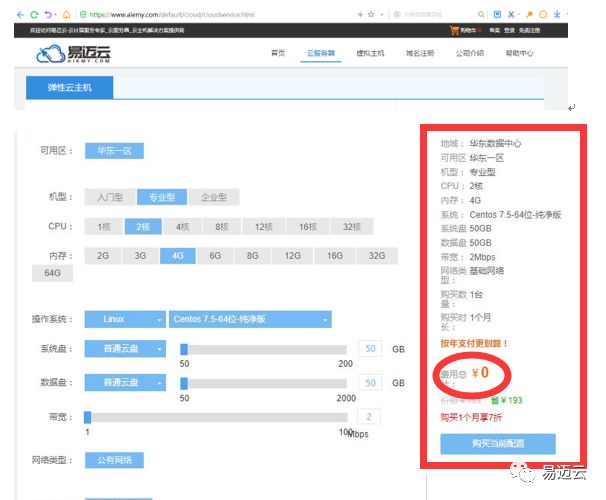Click the 数据盘 size input field
The image size is (606, 500).
(369, 383)
